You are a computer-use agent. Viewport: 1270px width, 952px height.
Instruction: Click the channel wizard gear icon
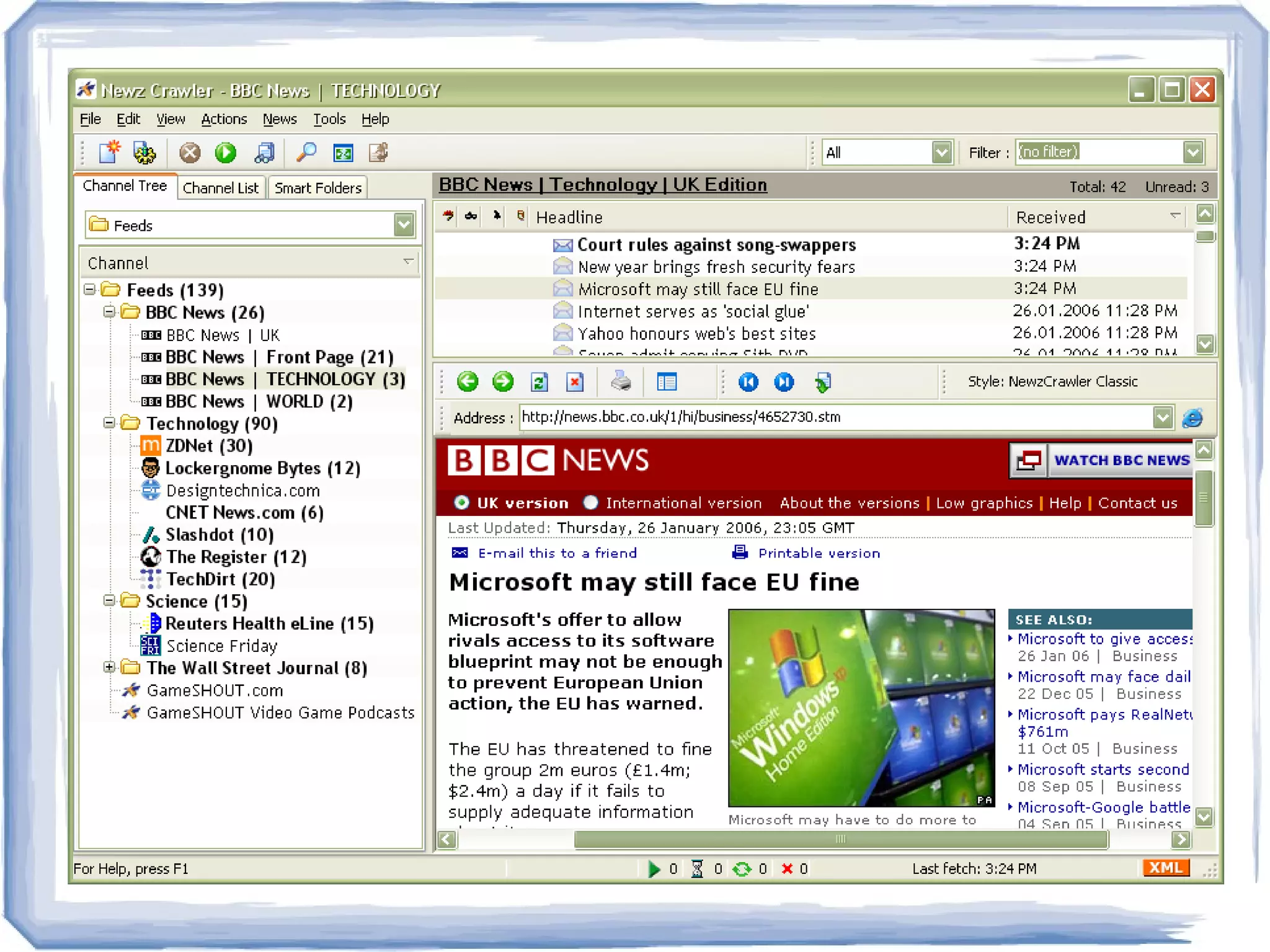[x=145, y=153]
